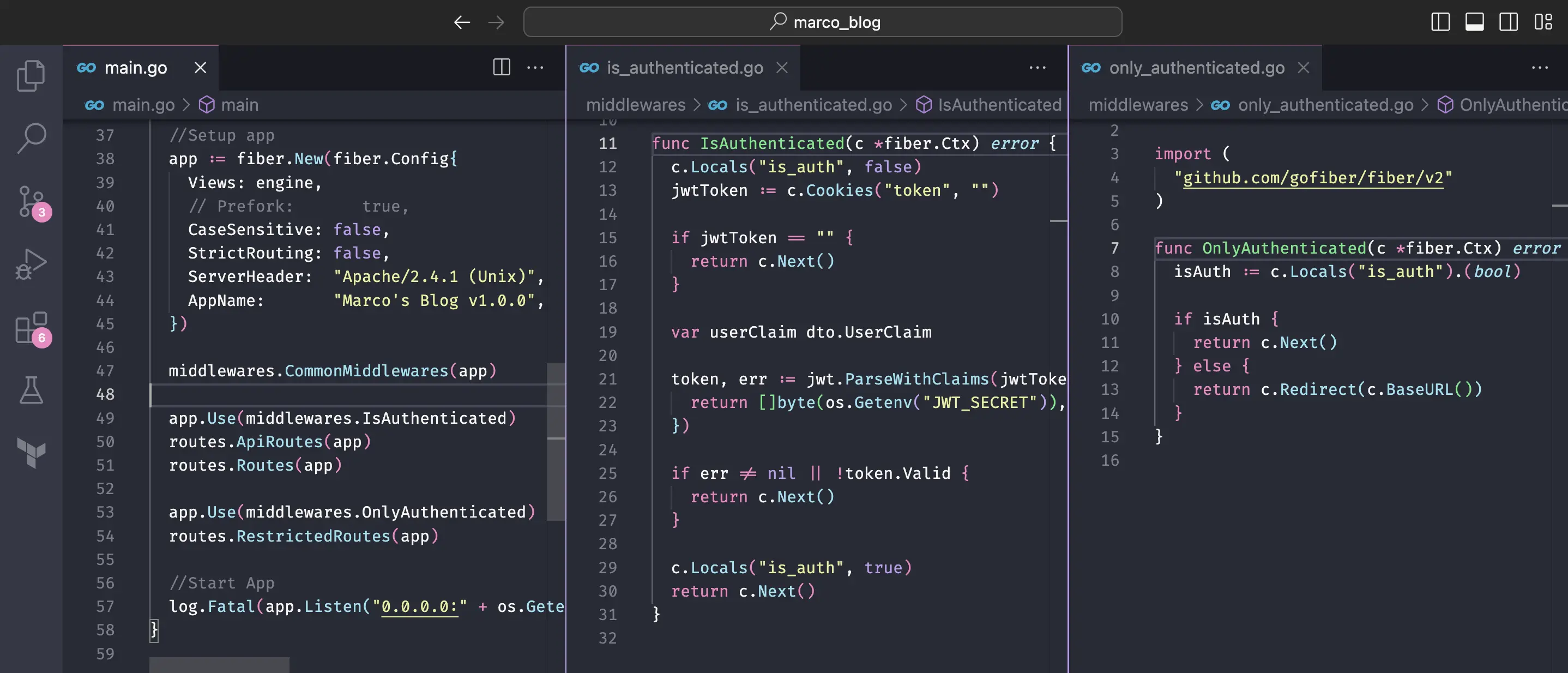Image resolution: width=1568 pixels, height=673 pixels.
Task: Open the Explorer view in activity bar
Action: click(31, 75)
